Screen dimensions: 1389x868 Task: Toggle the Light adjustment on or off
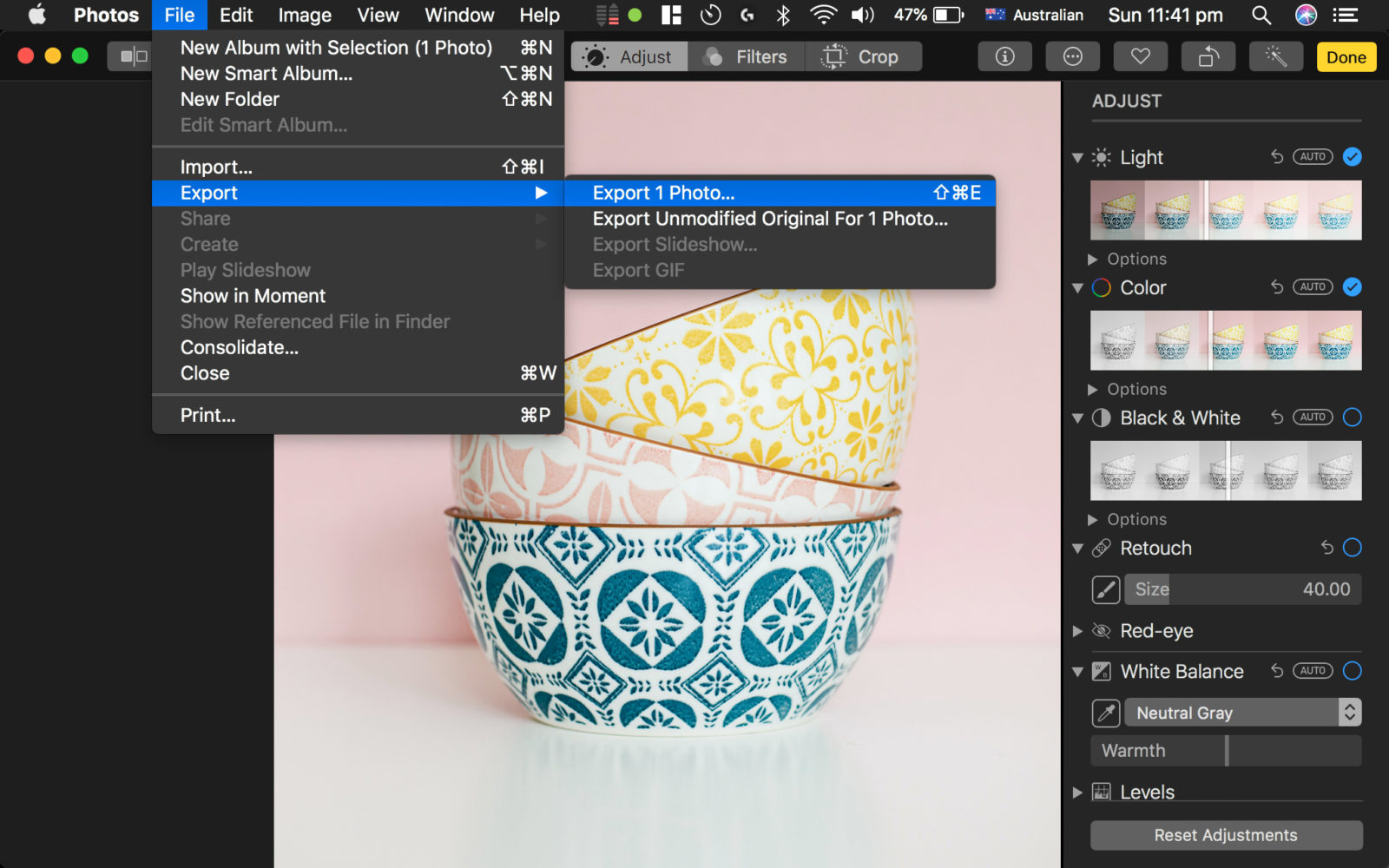(x=1352, y=157)
